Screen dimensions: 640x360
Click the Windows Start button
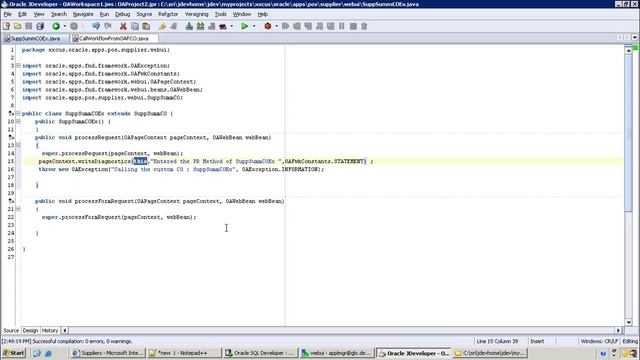[13, 353]
